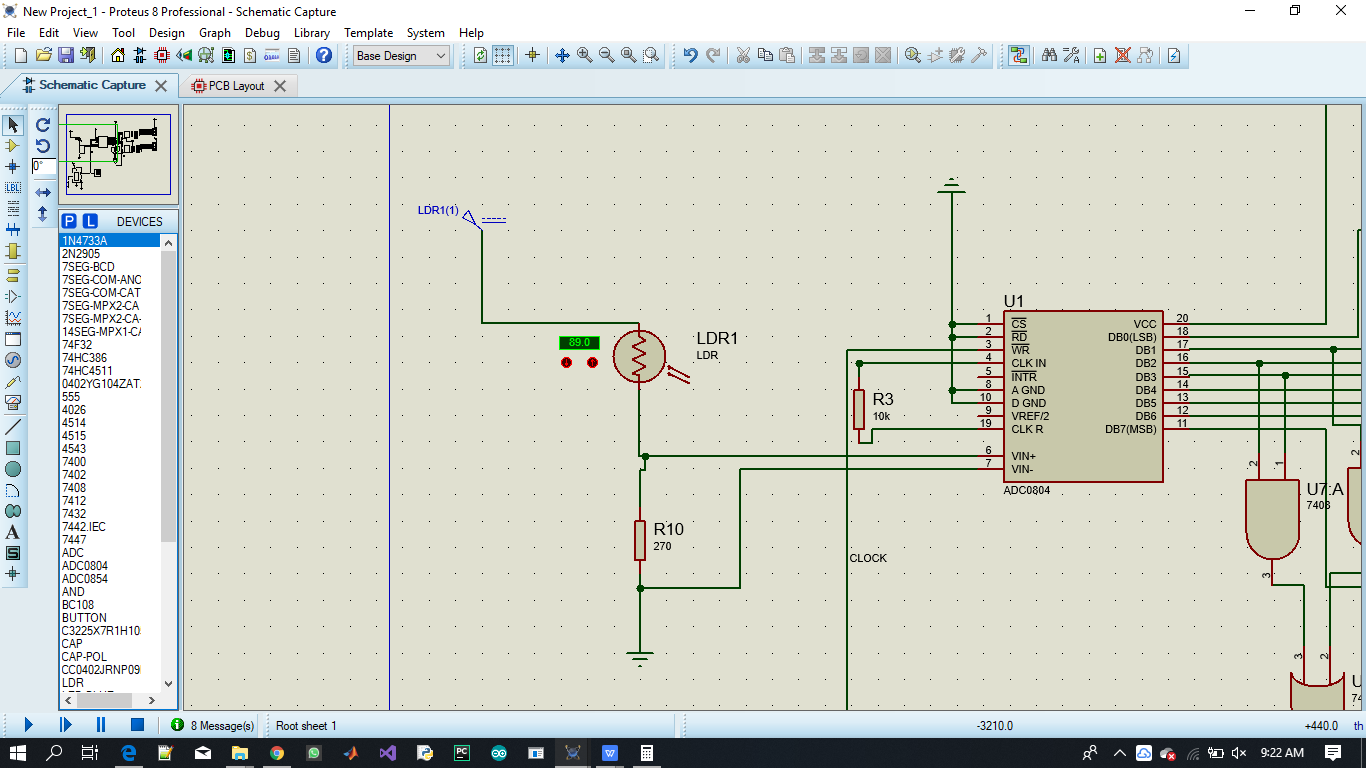Click the Save Project floppy icon
Image resolution: width=1366 pixels, height=768 pixels.
click(66, 55)
